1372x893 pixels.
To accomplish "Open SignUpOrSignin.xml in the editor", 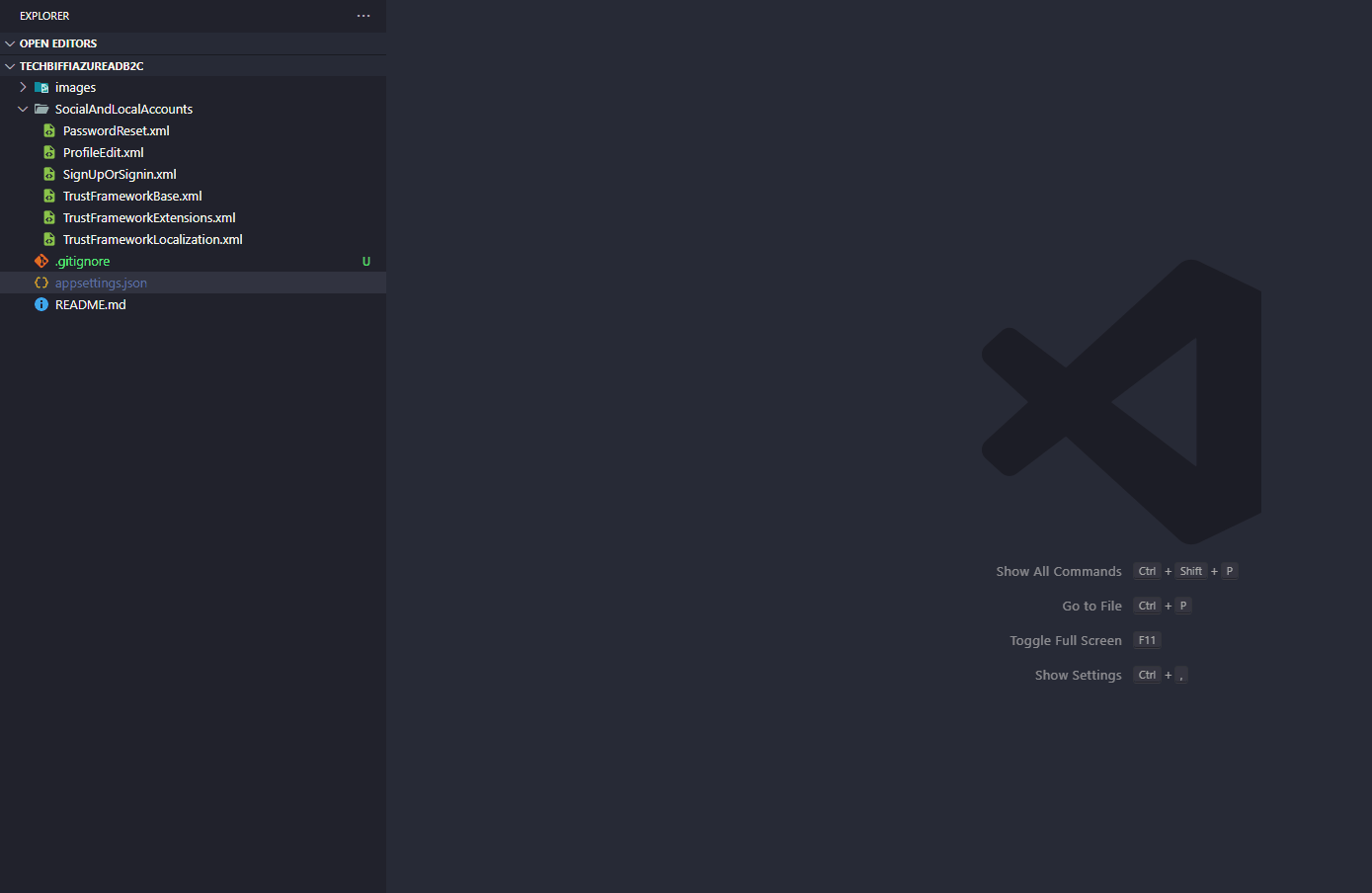I will (x=120, y=175).
